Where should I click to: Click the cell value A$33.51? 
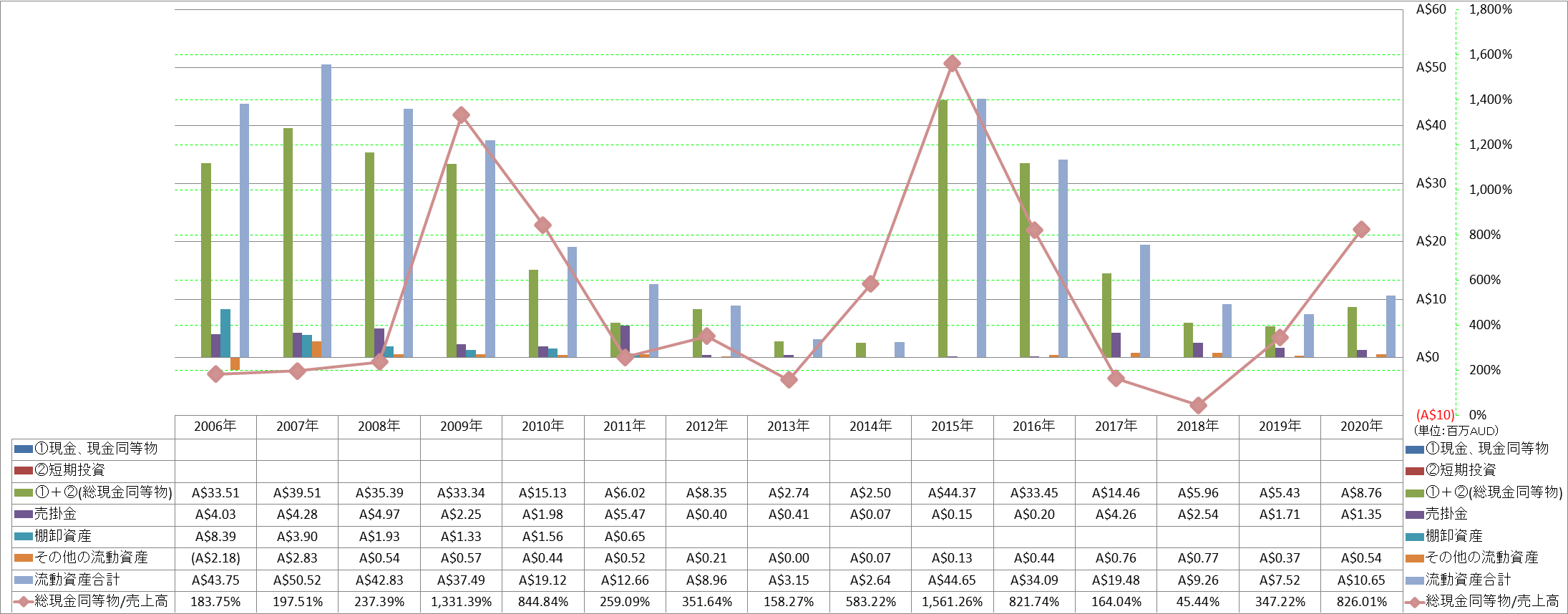[x=215, y=493]
